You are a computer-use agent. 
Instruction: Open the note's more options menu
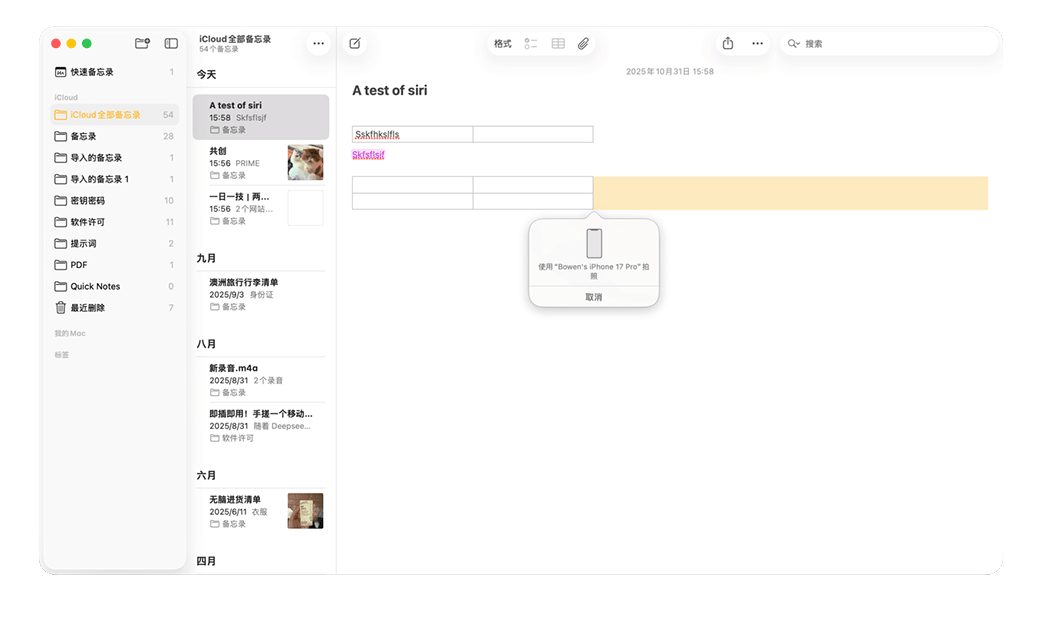pos(757,43)
